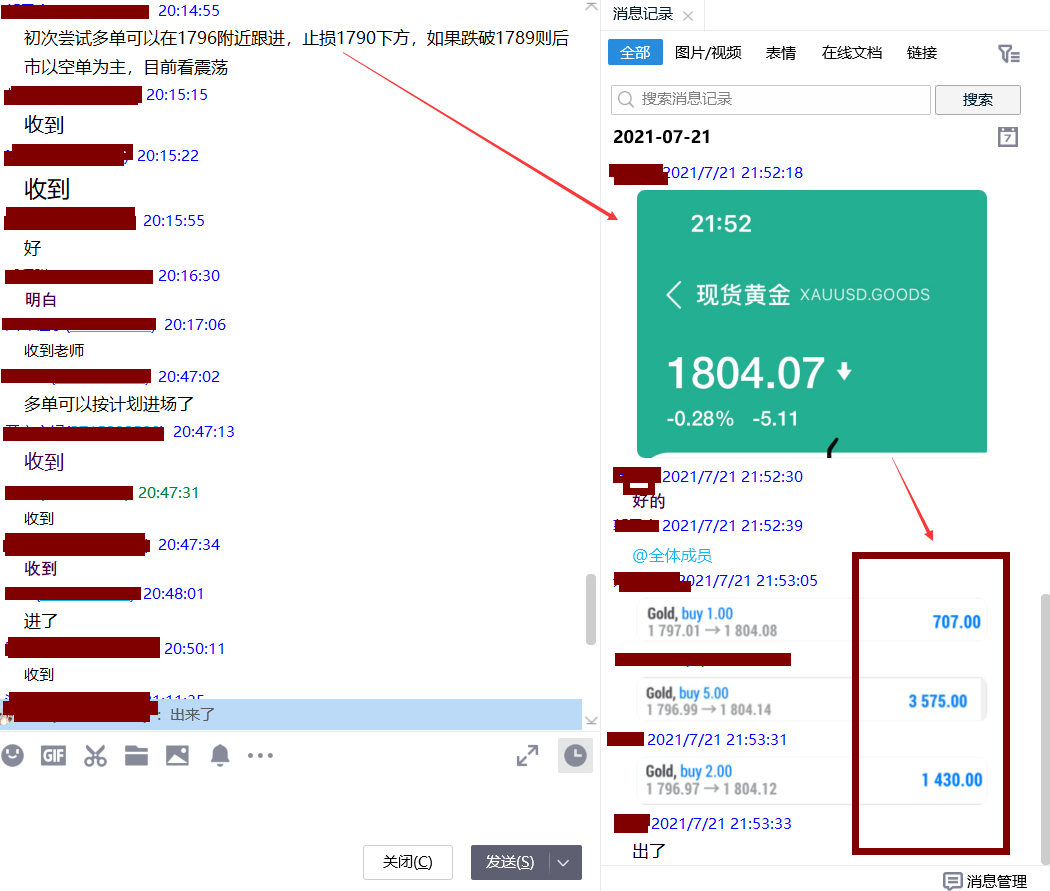This screenshot has height=891, width=1050.
Task: Click the send image icon
Action: pos(177,756)
